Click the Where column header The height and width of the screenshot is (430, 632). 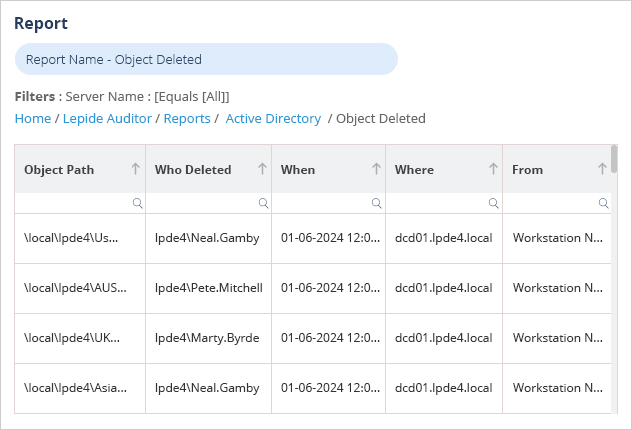click(444, 169)
